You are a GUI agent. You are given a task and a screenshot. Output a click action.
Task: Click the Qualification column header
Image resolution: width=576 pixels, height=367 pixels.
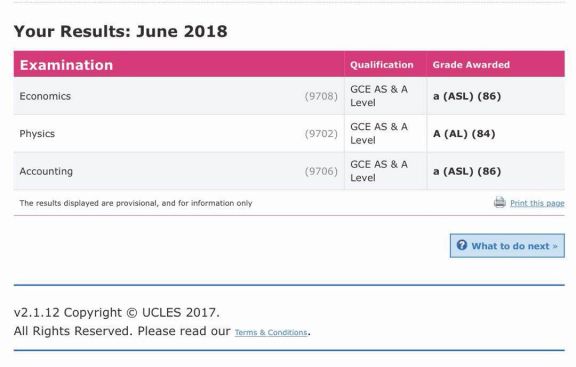[382, 65]
